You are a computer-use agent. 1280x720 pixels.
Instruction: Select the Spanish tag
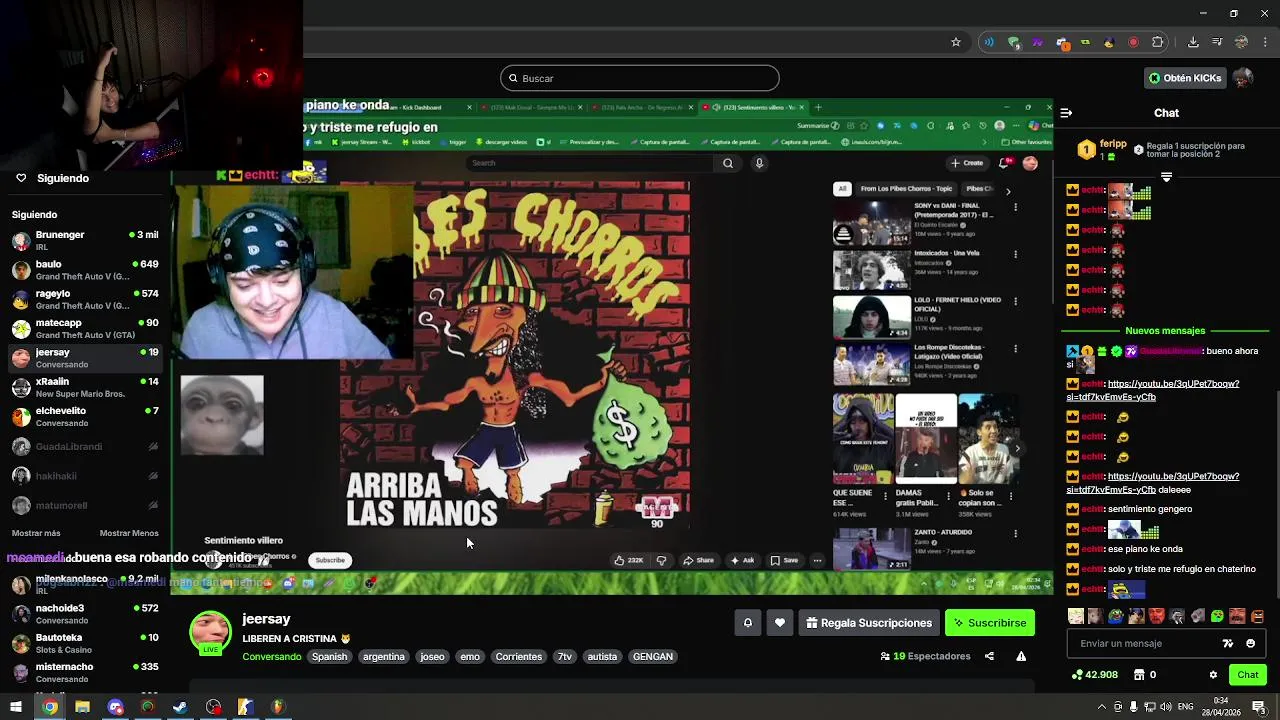329,657
